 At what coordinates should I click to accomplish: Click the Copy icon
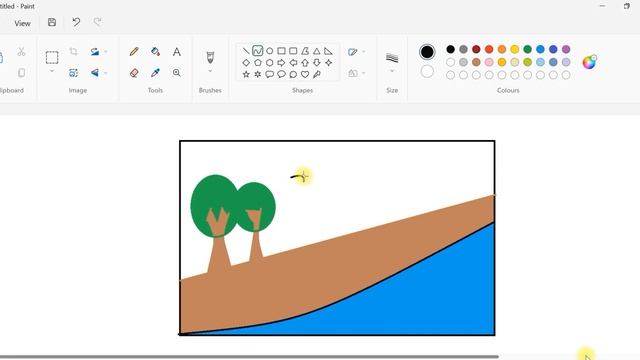click(21, 73)
